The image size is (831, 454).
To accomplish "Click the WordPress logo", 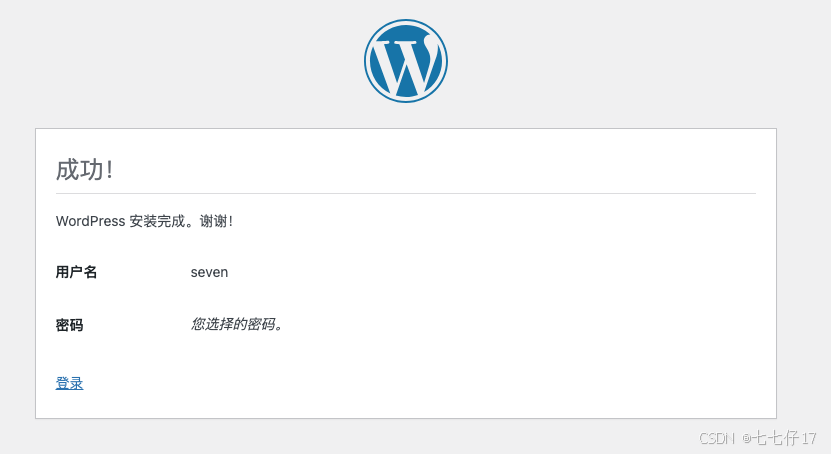I will (406, 61).
